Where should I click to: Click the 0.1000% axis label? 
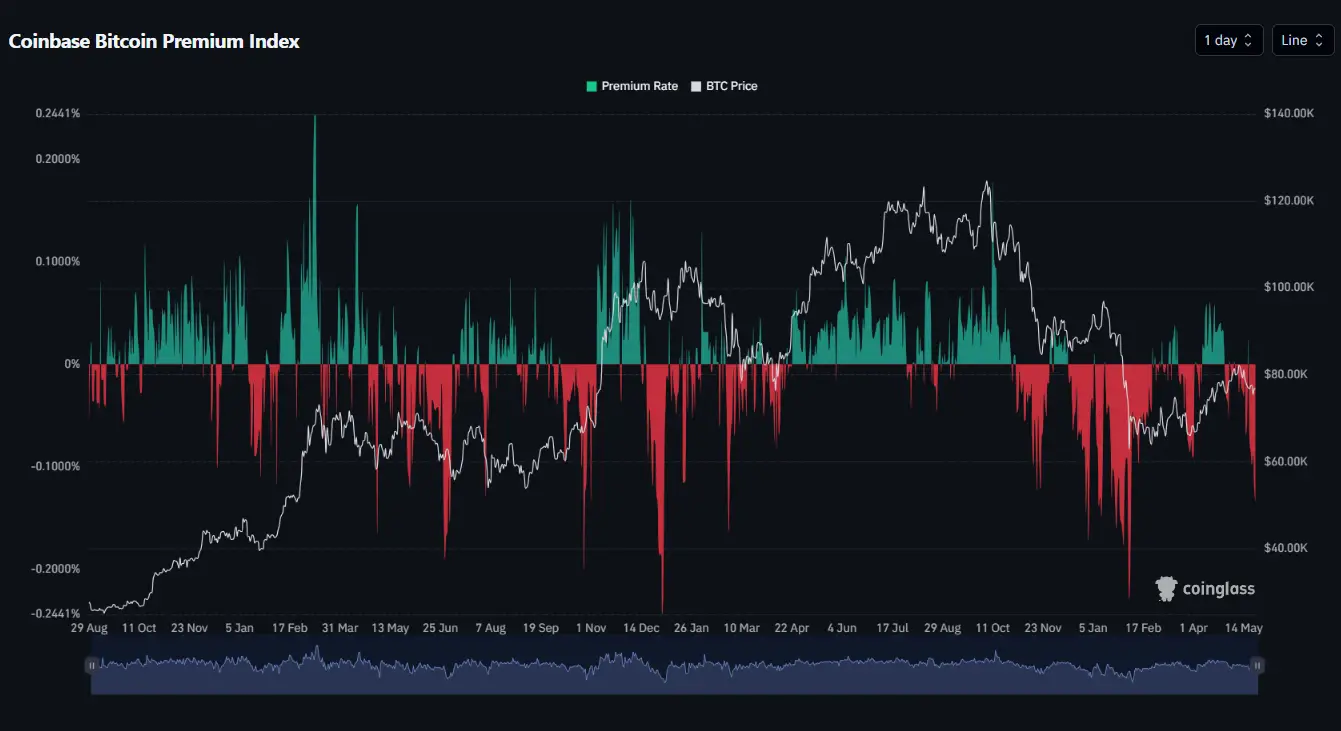pos(58,262)
